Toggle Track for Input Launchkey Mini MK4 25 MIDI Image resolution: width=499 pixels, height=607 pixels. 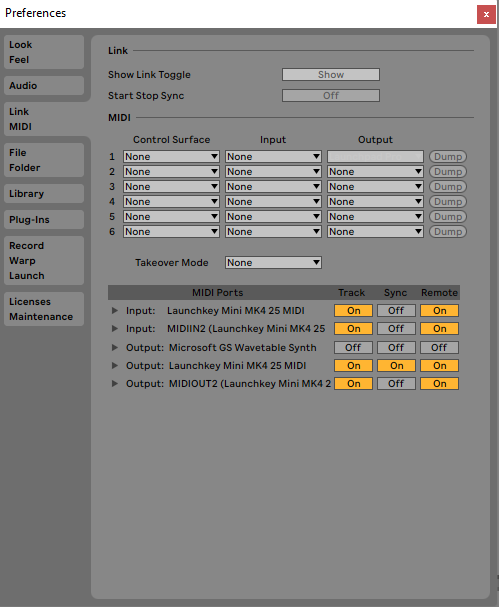click(353, 310)
